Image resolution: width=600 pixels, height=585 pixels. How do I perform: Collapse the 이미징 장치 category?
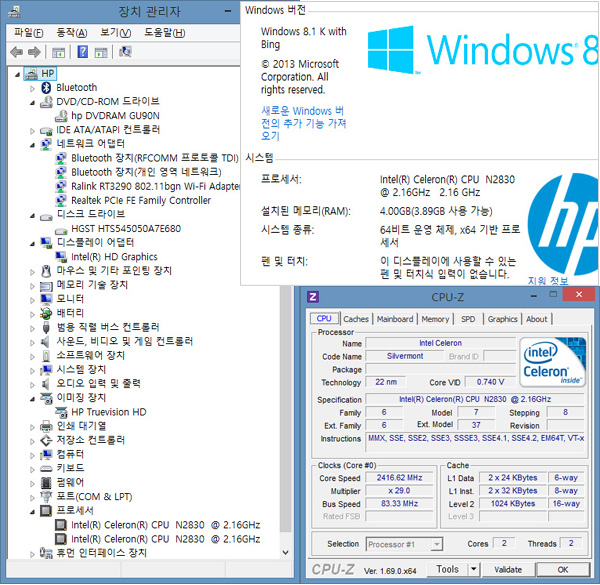pyautogui.click(x=33, y=399)
